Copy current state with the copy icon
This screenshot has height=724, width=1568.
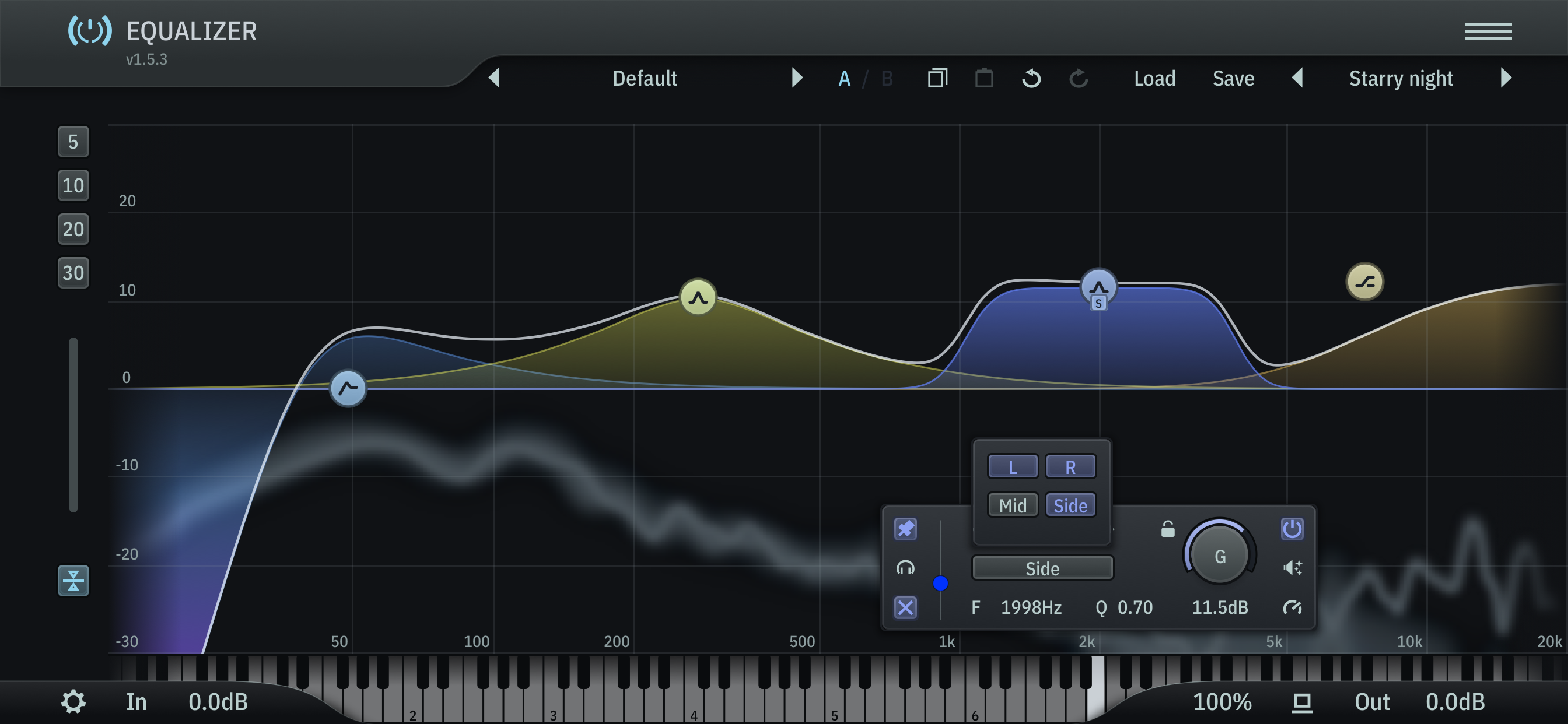coord(937,78)
